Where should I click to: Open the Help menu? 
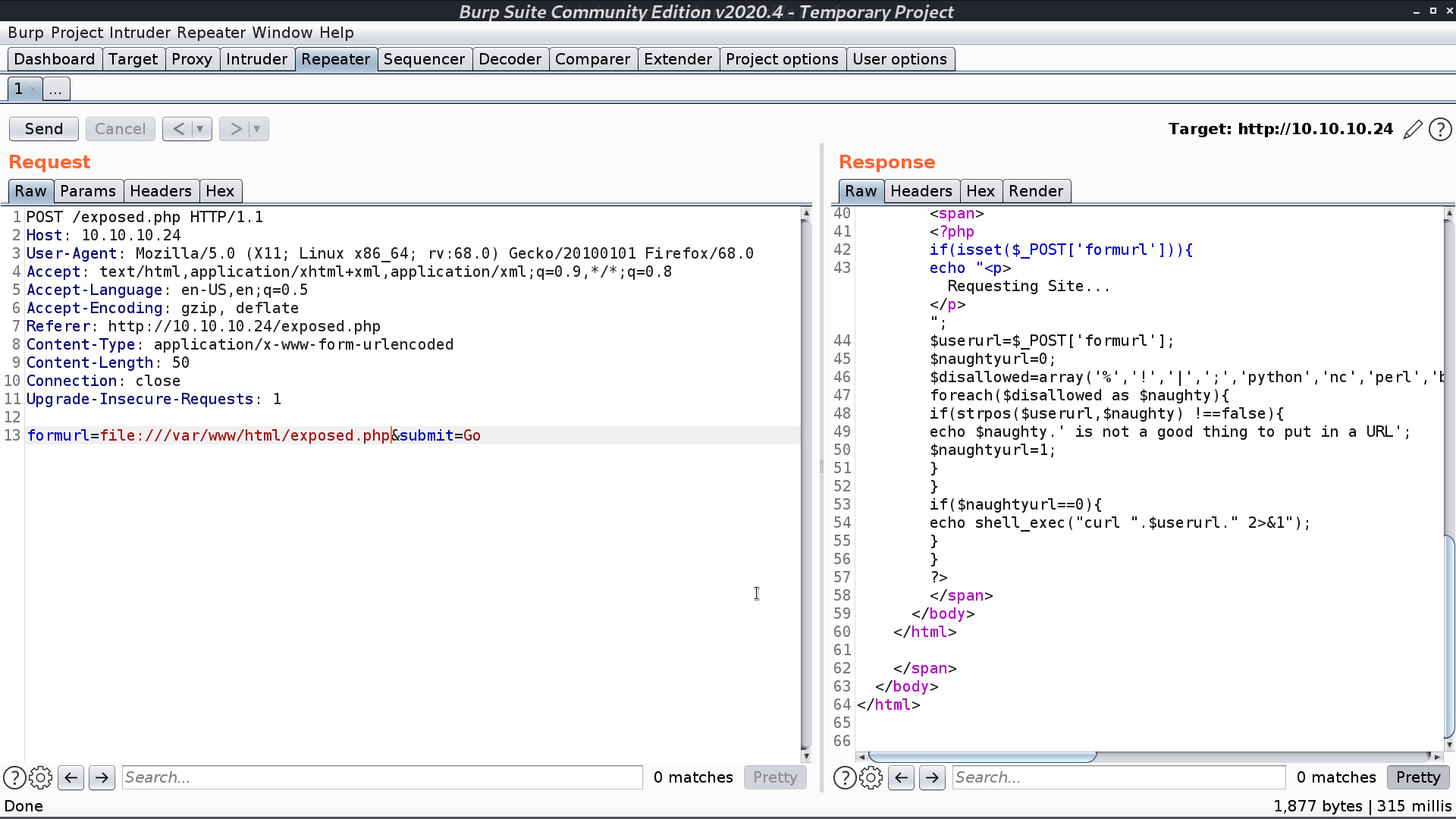[x=337, y=33]
